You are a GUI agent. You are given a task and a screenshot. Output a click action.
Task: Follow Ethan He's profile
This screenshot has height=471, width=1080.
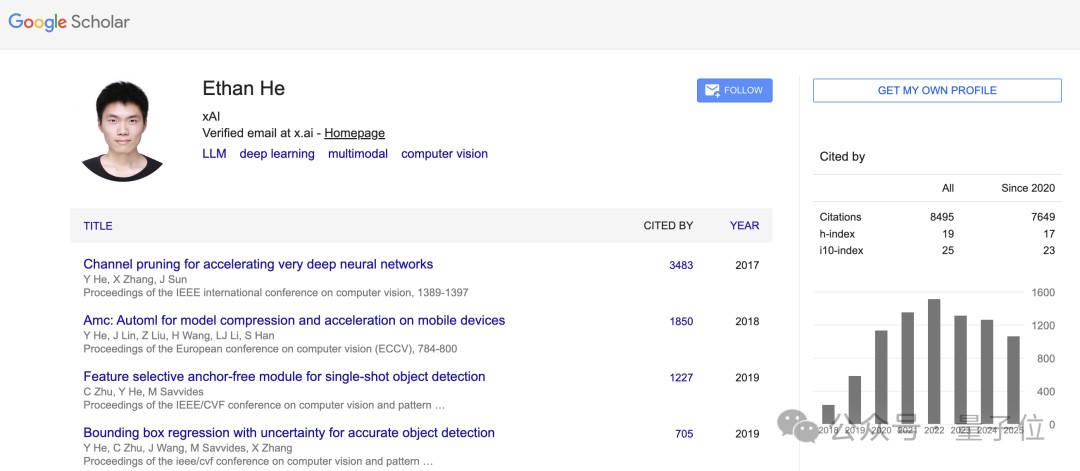point(734,90)
